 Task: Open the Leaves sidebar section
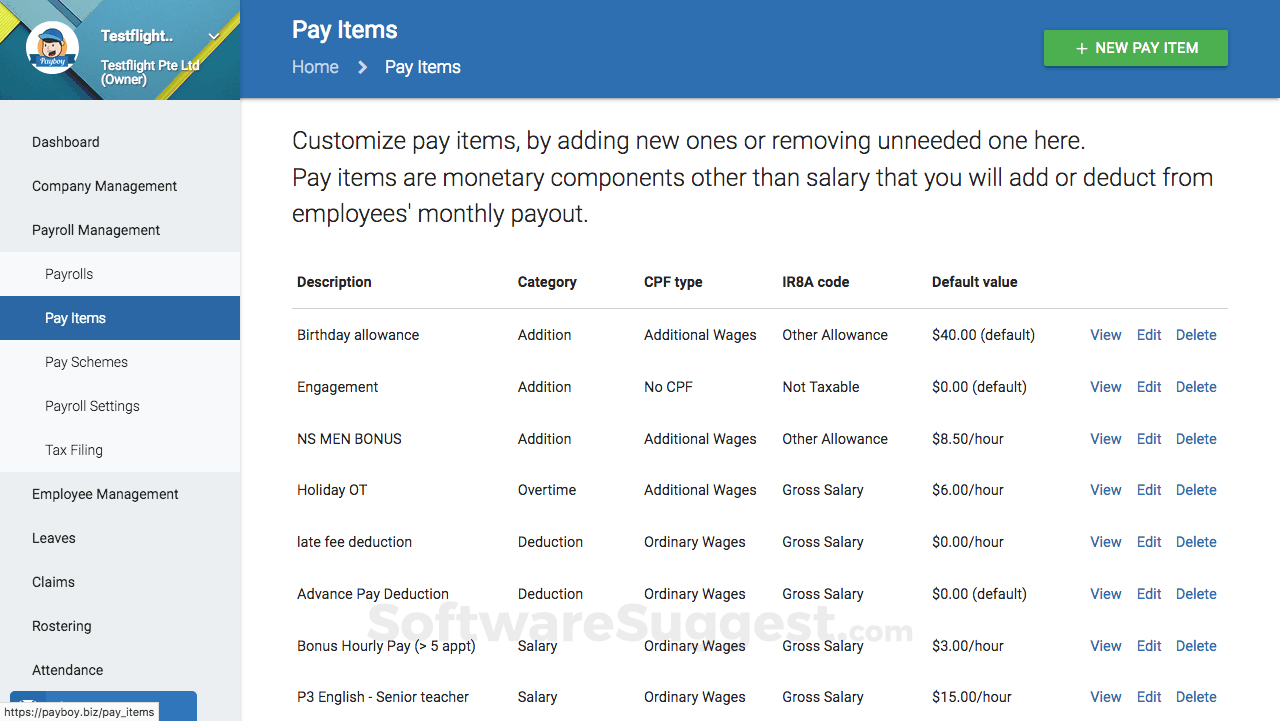point(54,538)
